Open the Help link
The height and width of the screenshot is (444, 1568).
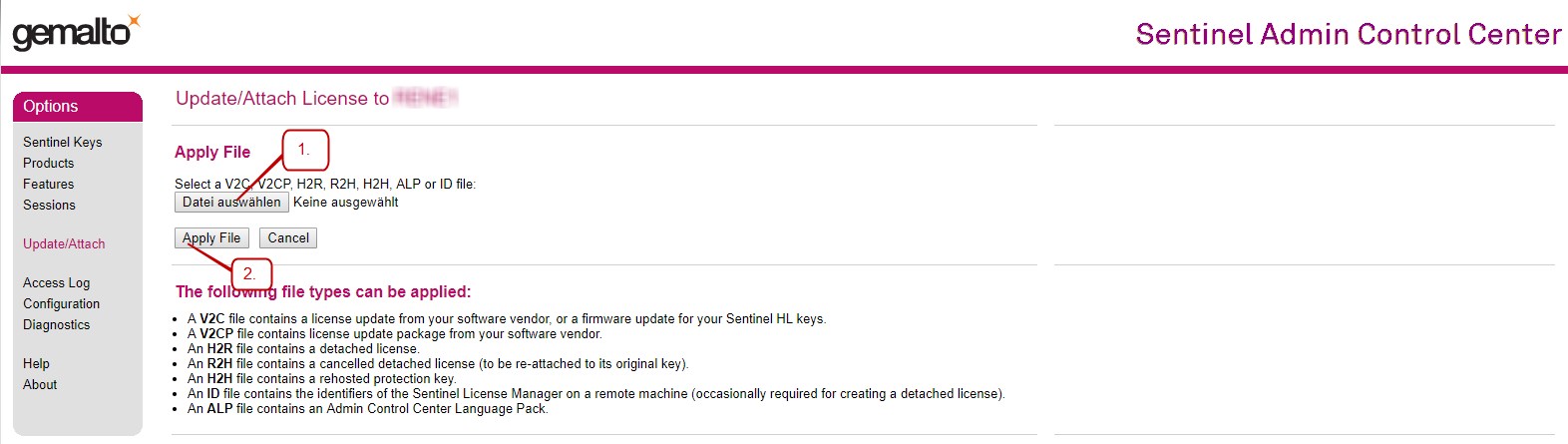pos(37,364)
